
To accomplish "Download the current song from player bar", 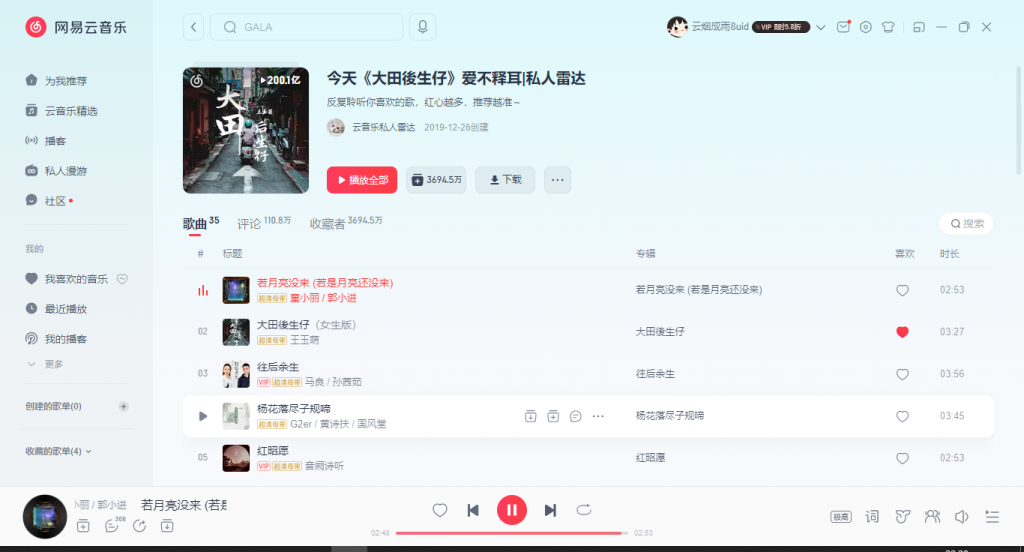I will [167, 526].
